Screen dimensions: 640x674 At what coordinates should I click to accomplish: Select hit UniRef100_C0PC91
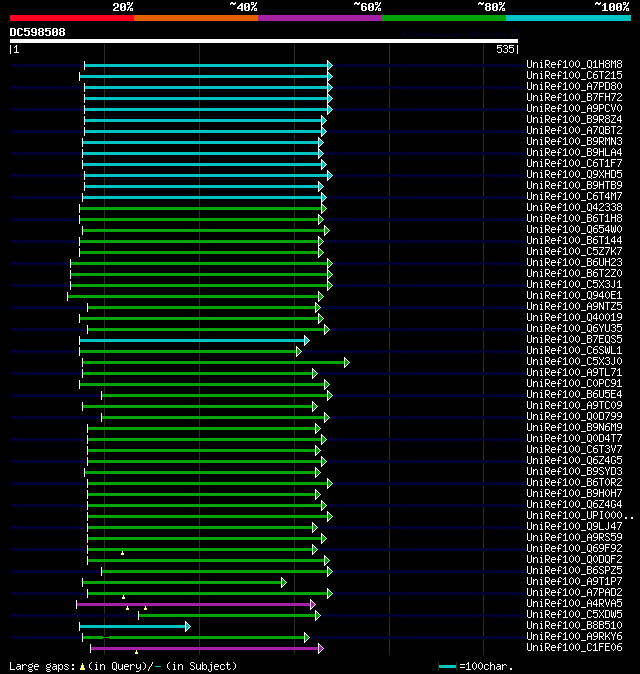[574, 383]
